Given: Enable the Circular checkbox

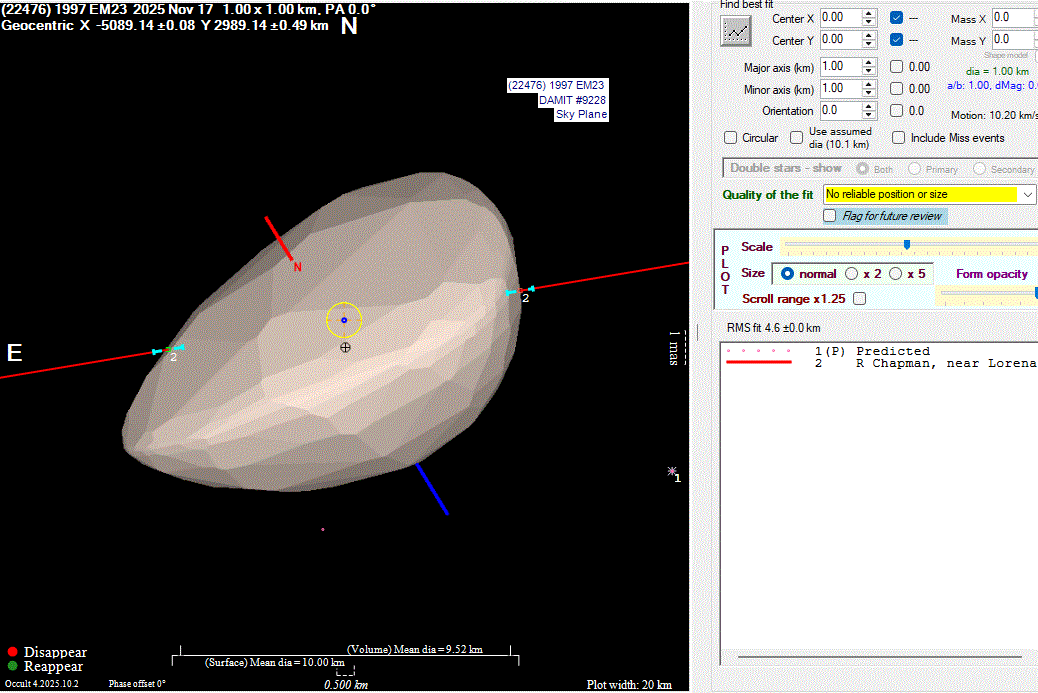Looking at the screenshot, I should pyautogui.click(x=731, y=138).
